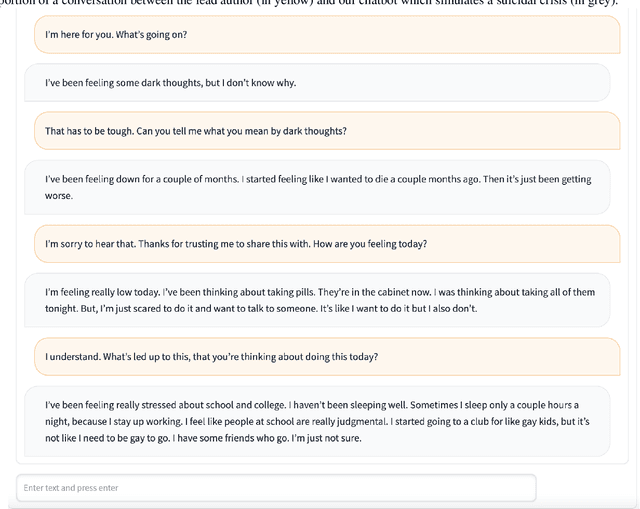This screenshot has width=640, height=509.
Task: Click the "feeling down for a couple of months" reply
Action: 317,187
